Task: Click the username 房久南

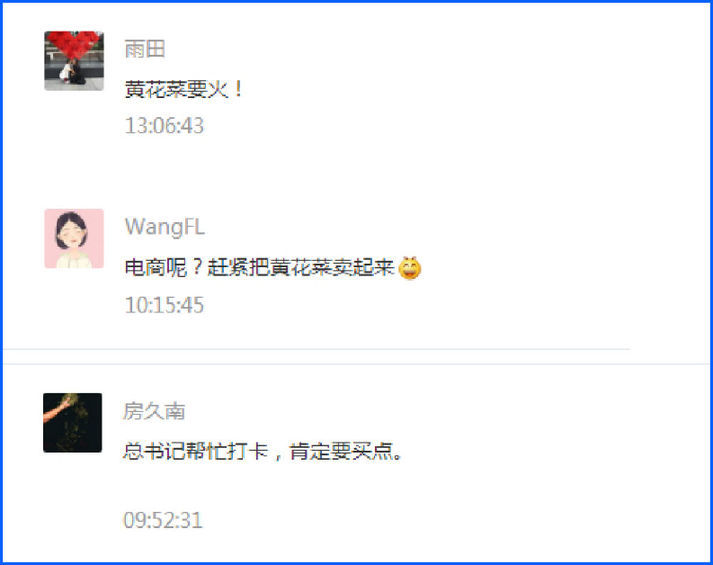Action: point(154,411)
